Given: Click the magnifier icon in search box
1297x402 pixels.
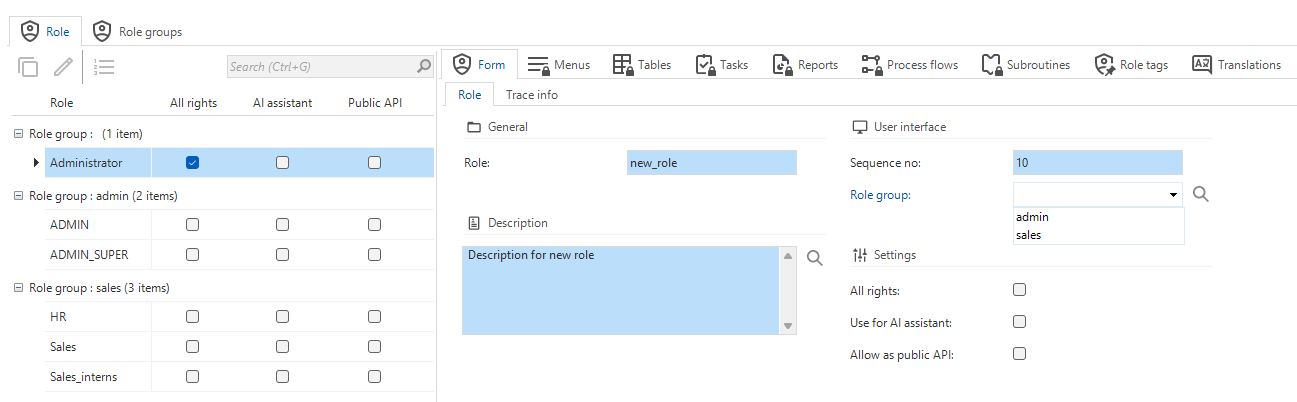Looking at the screenshot, I should click(x=424, y=67).
